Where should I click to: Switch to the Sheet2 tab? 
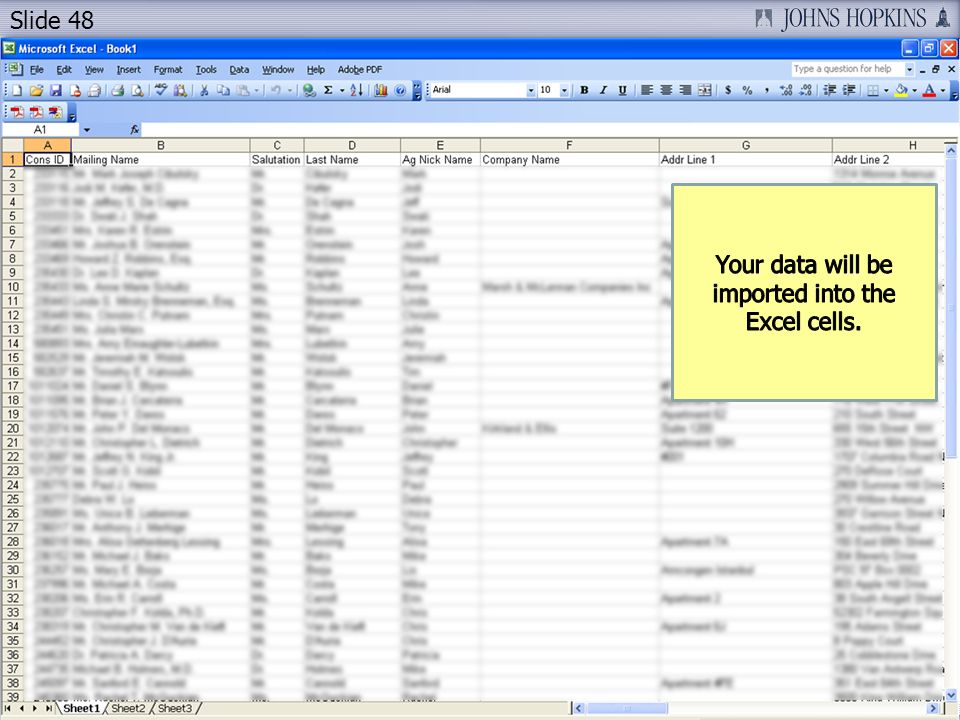(x=128, y=708)
